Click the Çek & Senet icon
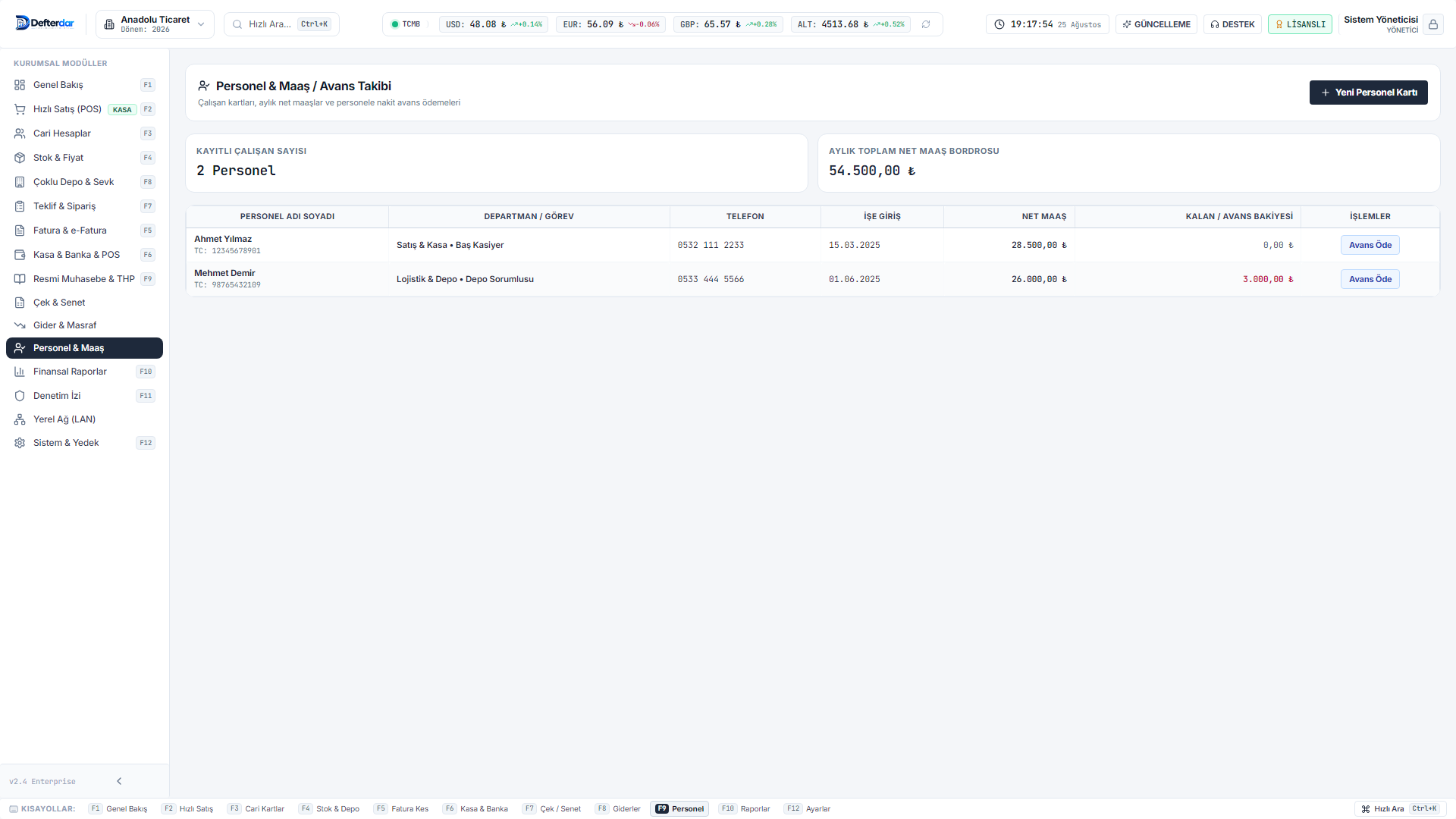Image resolution: width=1456 pixels, height=819 pixels. 20,303
